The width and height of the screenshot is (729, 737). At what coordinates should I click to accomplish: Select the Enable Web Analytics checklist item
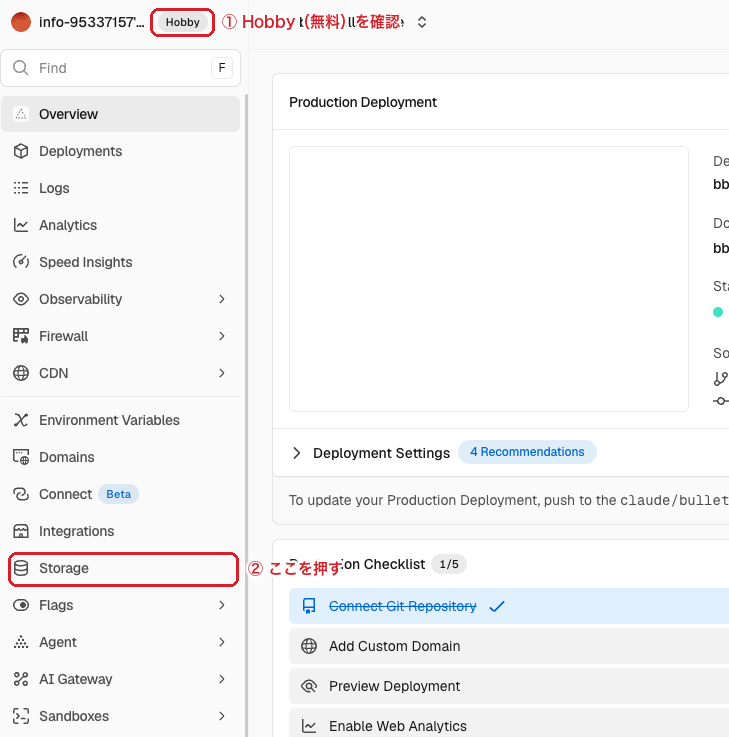509,724
